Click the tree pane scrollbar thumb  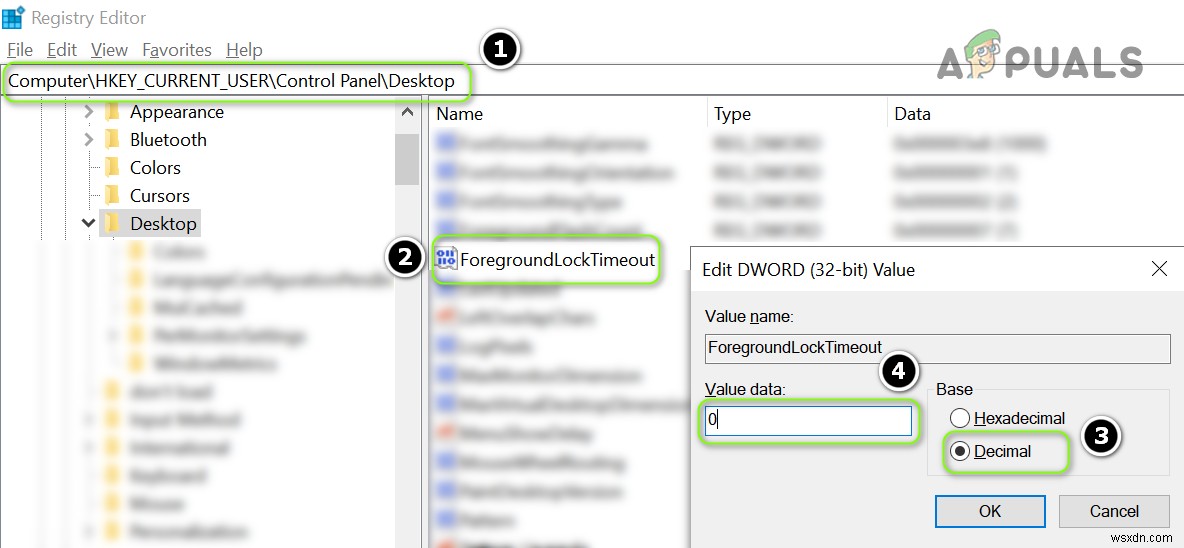[x=406, y=159]
